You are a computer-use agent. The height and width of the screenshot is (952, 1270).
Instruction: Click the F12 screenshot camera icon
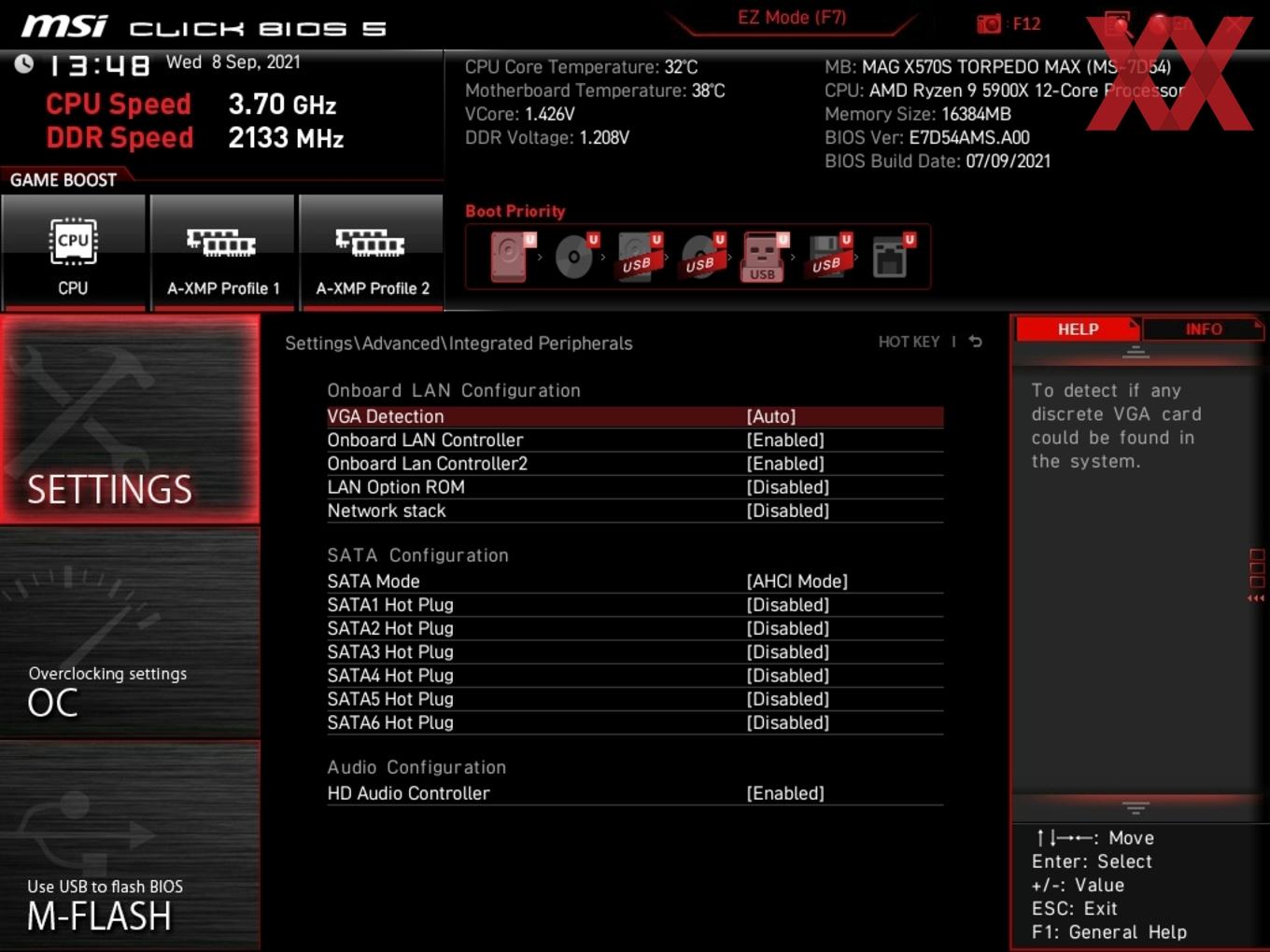coord(988,23)
